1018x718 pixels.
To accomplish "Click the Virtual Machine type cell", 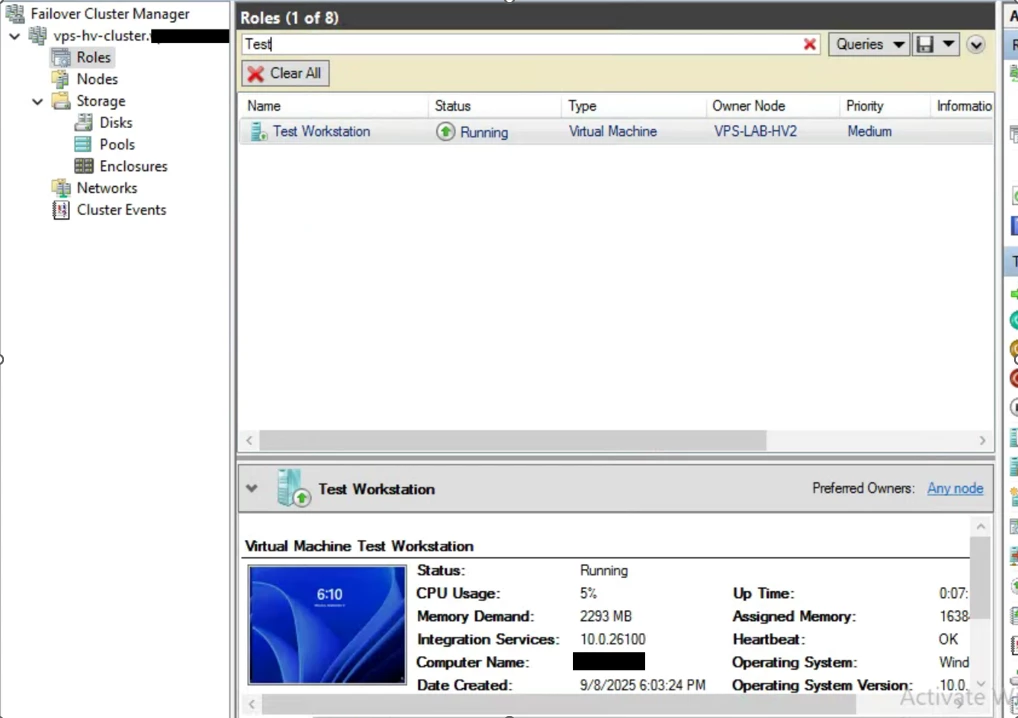I will pos(612,131).
